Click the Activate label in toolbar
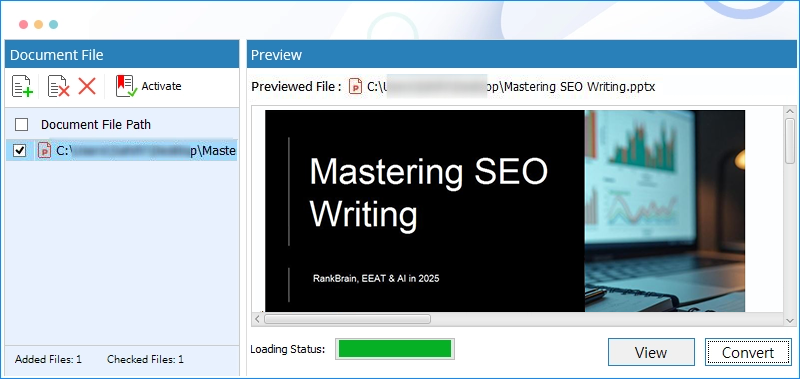Image resolution: width=800 pixels, height=379 pixels. pyautogui.click(x=161, y=86)
